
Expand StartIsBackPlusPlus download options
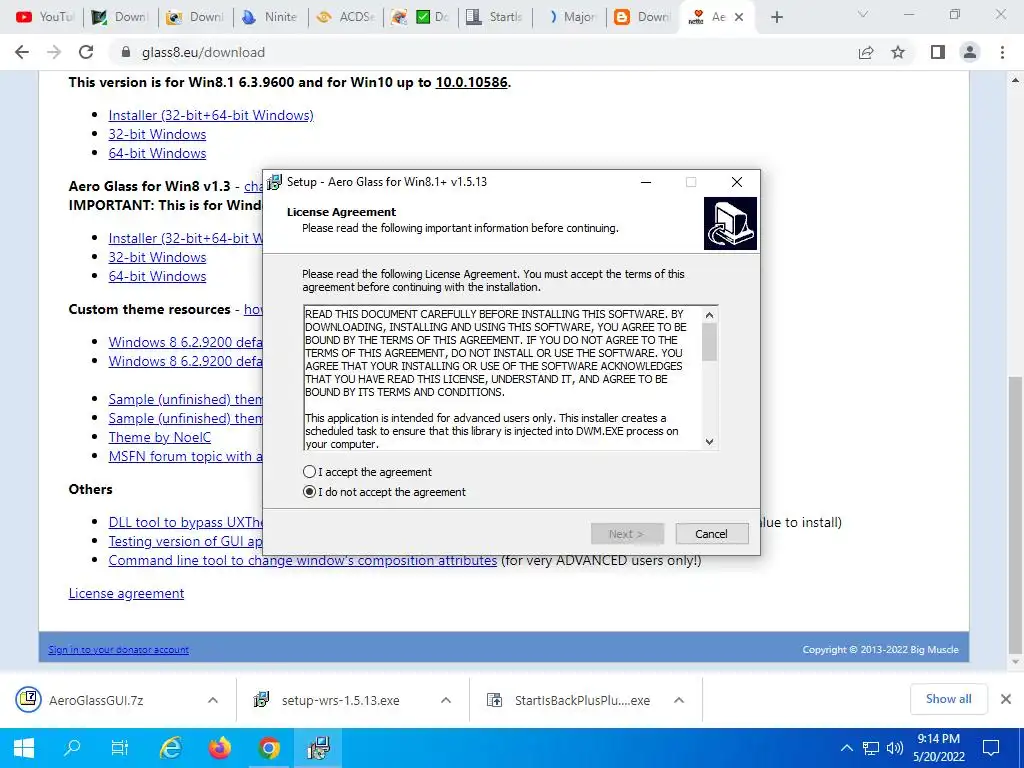point(679,700)
